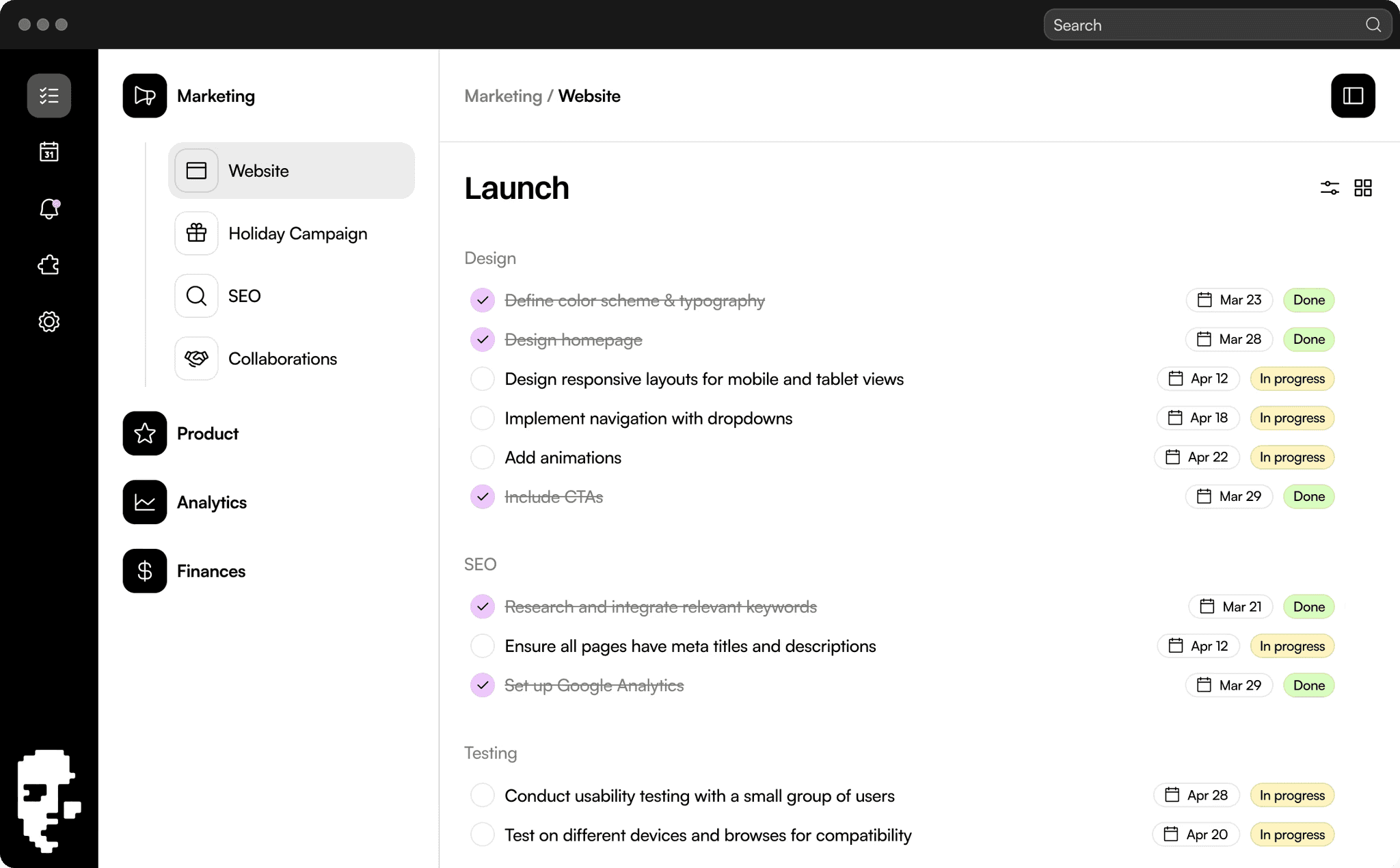Click Marketing breadcrumb link
The image size is (1400, 868).
click(502, 96)
